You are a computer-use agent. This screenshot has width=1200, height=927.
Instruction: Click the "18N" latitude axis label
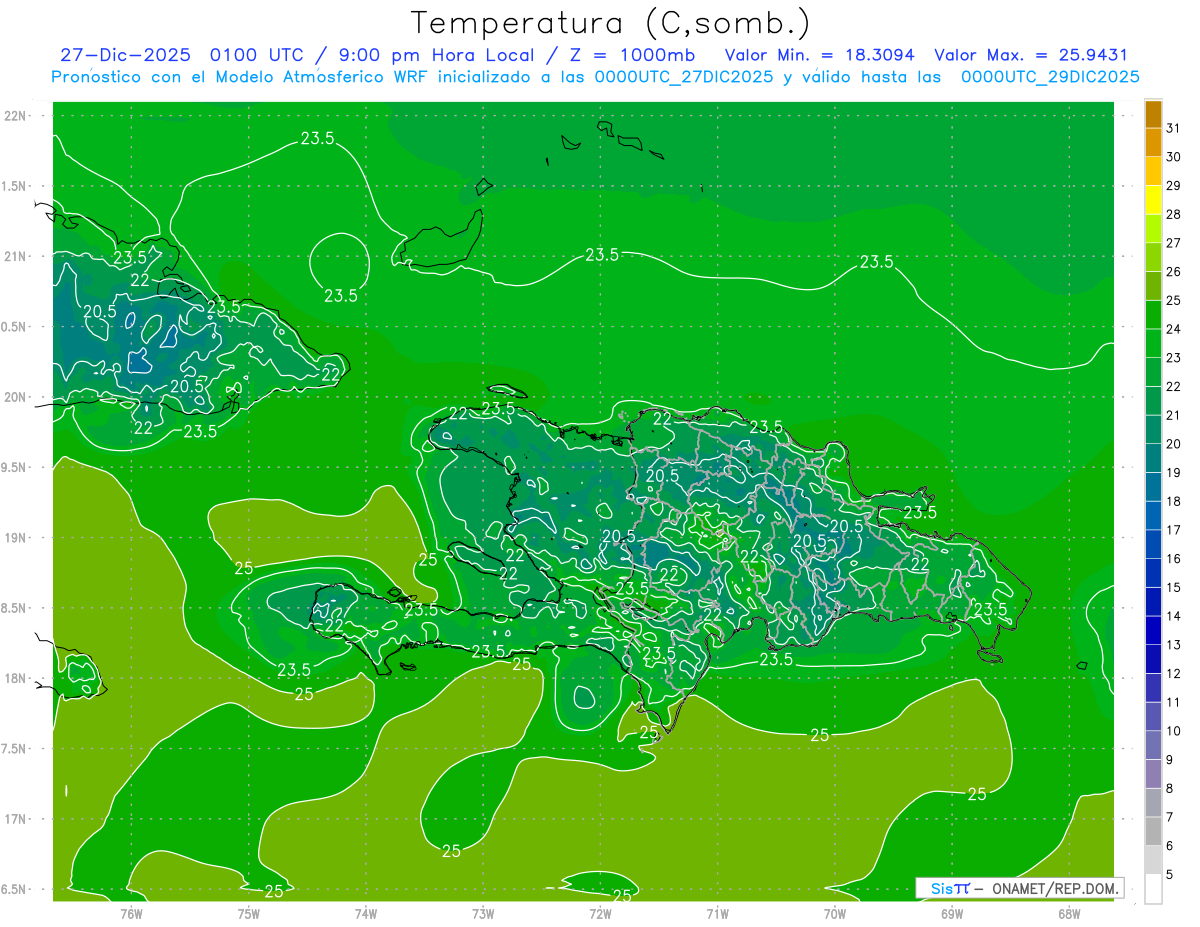[x=15, y=678]
